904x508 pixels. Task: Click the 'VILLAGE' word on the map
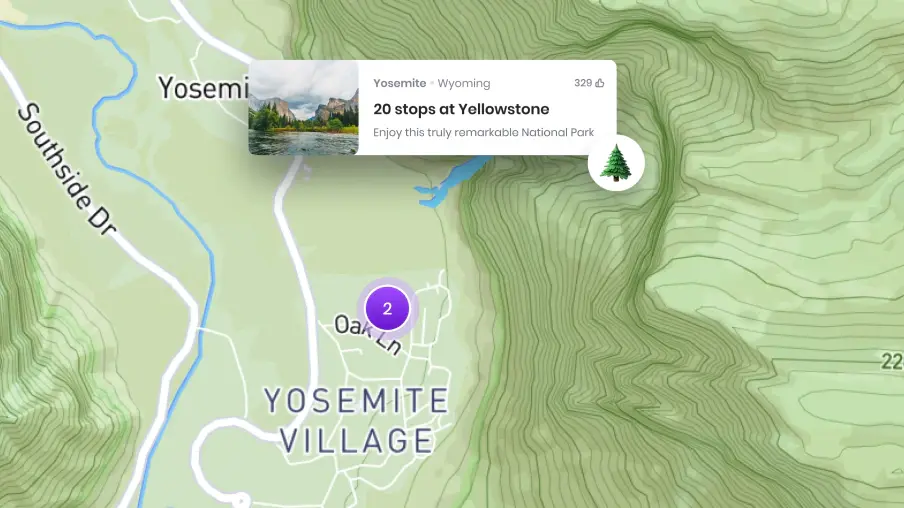click(356, 441)
